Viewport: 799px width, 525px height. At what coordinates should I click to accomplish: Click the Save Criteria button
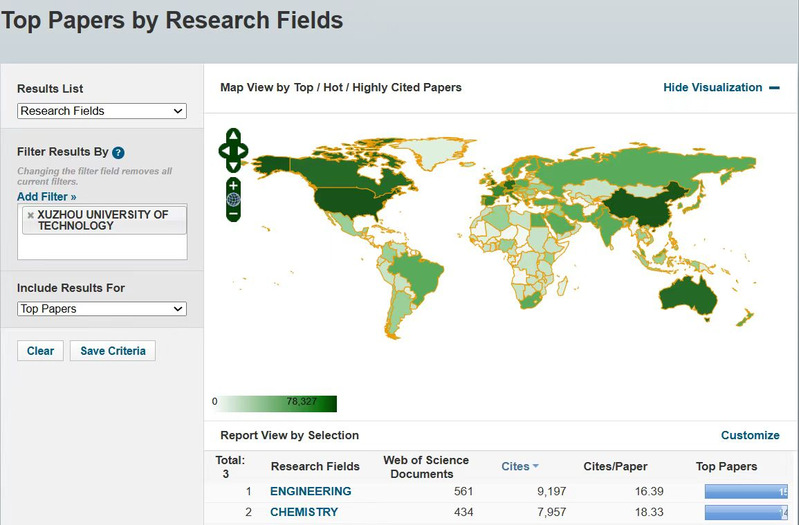pos(112,351)
